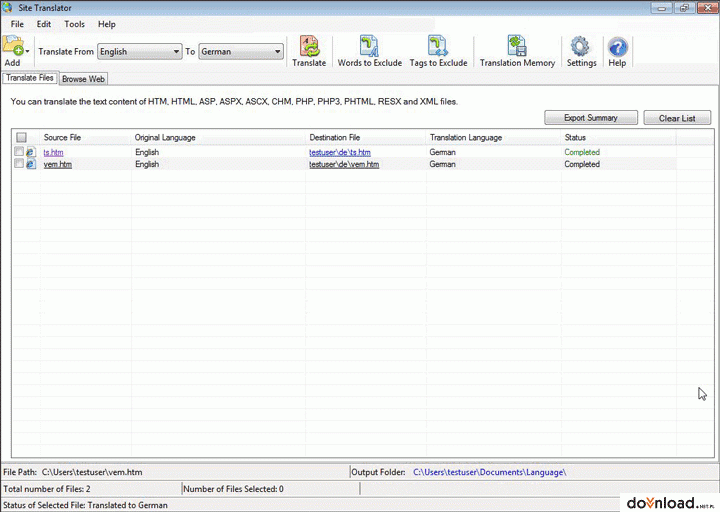
Task: Click Total number of Files: 2 text
Action: [47, 489]
